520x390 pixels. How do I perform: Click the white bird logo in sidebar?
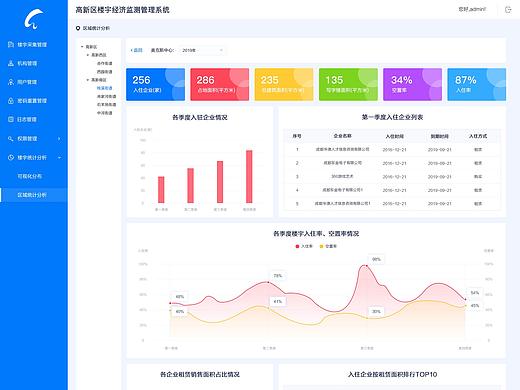[x=34, y=19]
